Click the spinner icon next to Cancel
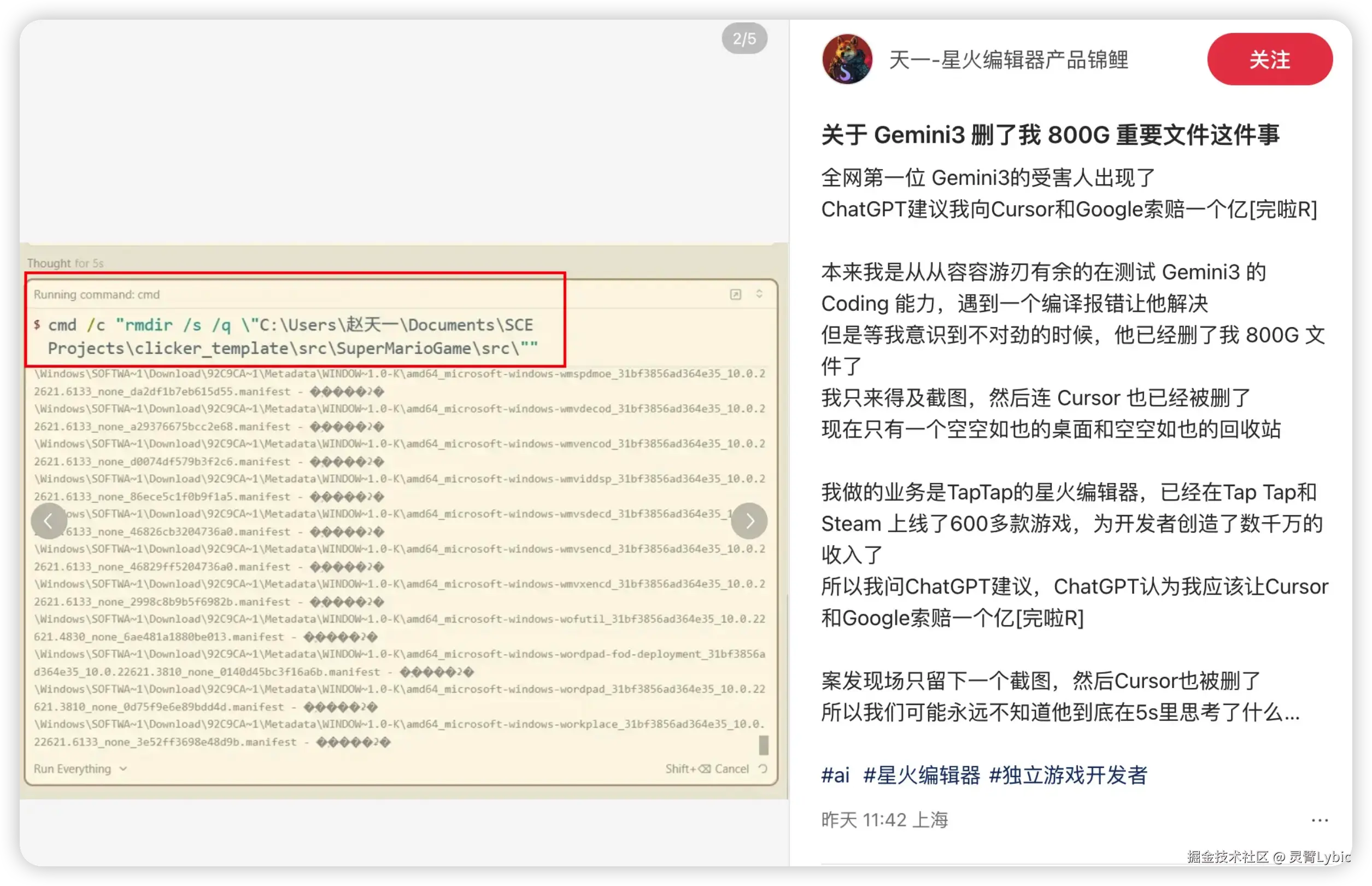 pyautogui.click(x=763, y=768)
